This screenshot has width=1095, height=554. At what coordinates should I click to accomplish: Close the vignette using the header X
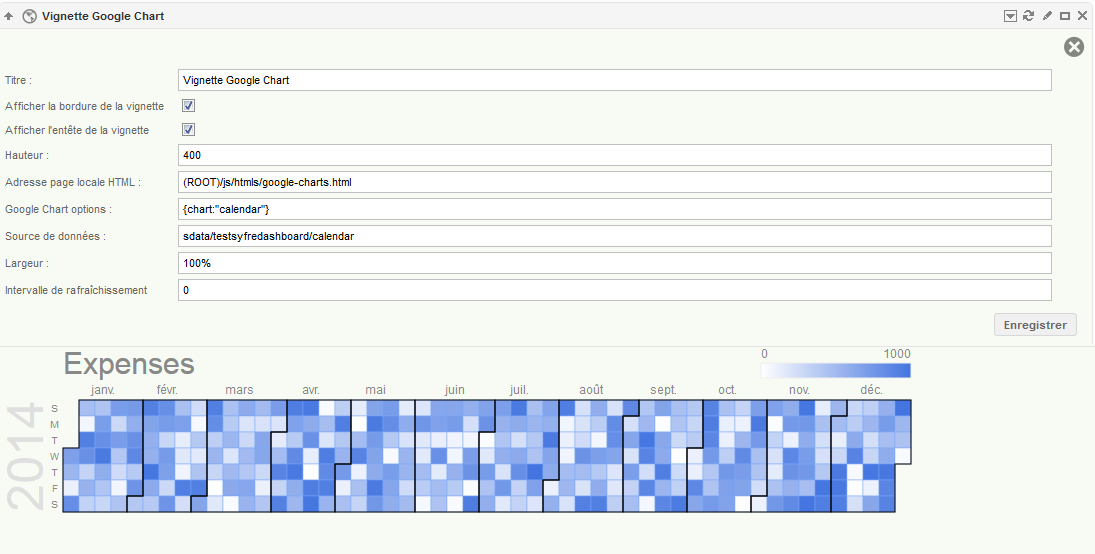click(x=1082, y=16)
